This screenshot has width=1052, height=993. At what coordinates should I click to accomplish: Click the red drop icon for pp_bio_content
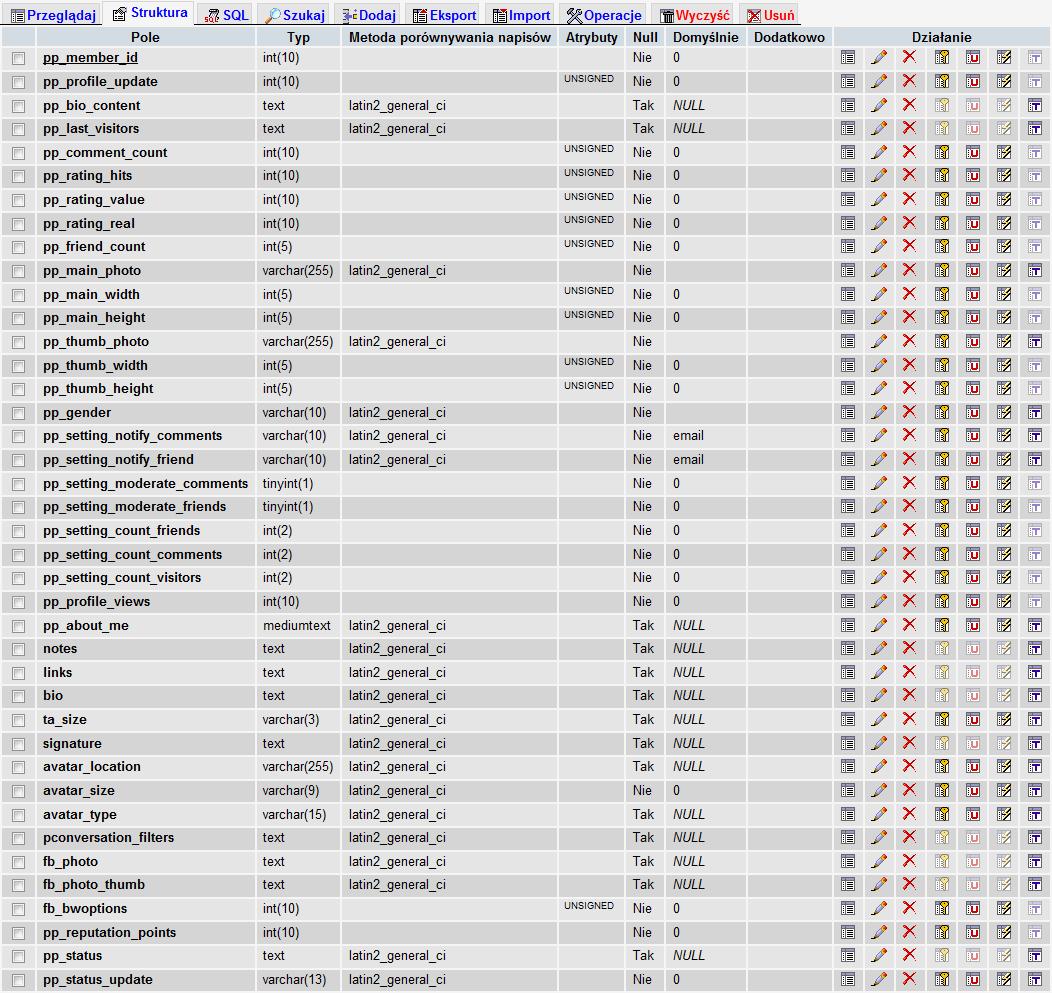click(909, 105)
